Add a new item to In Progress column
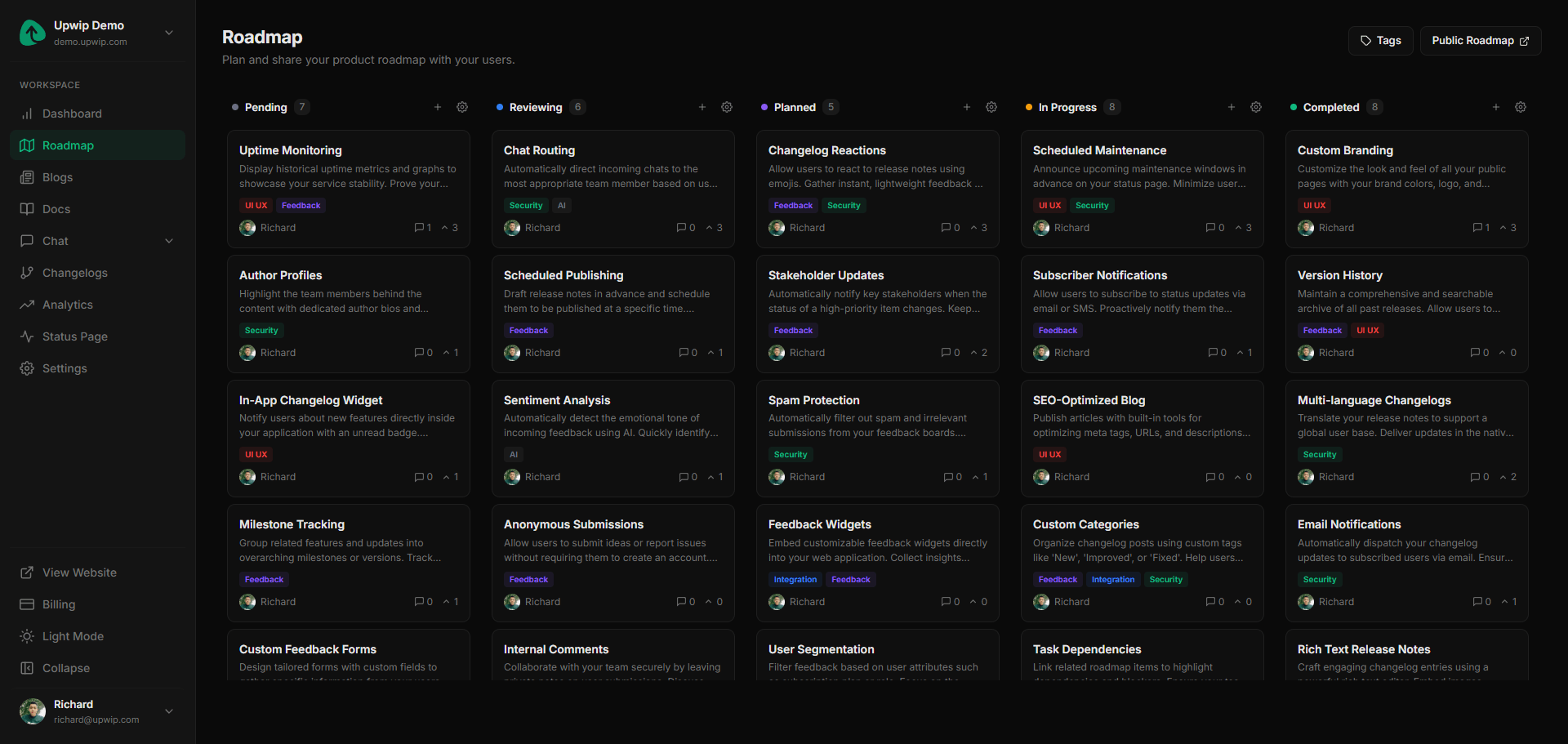Image resolution: width=1568 pixels, height=744 pixels. (1232, 107)
